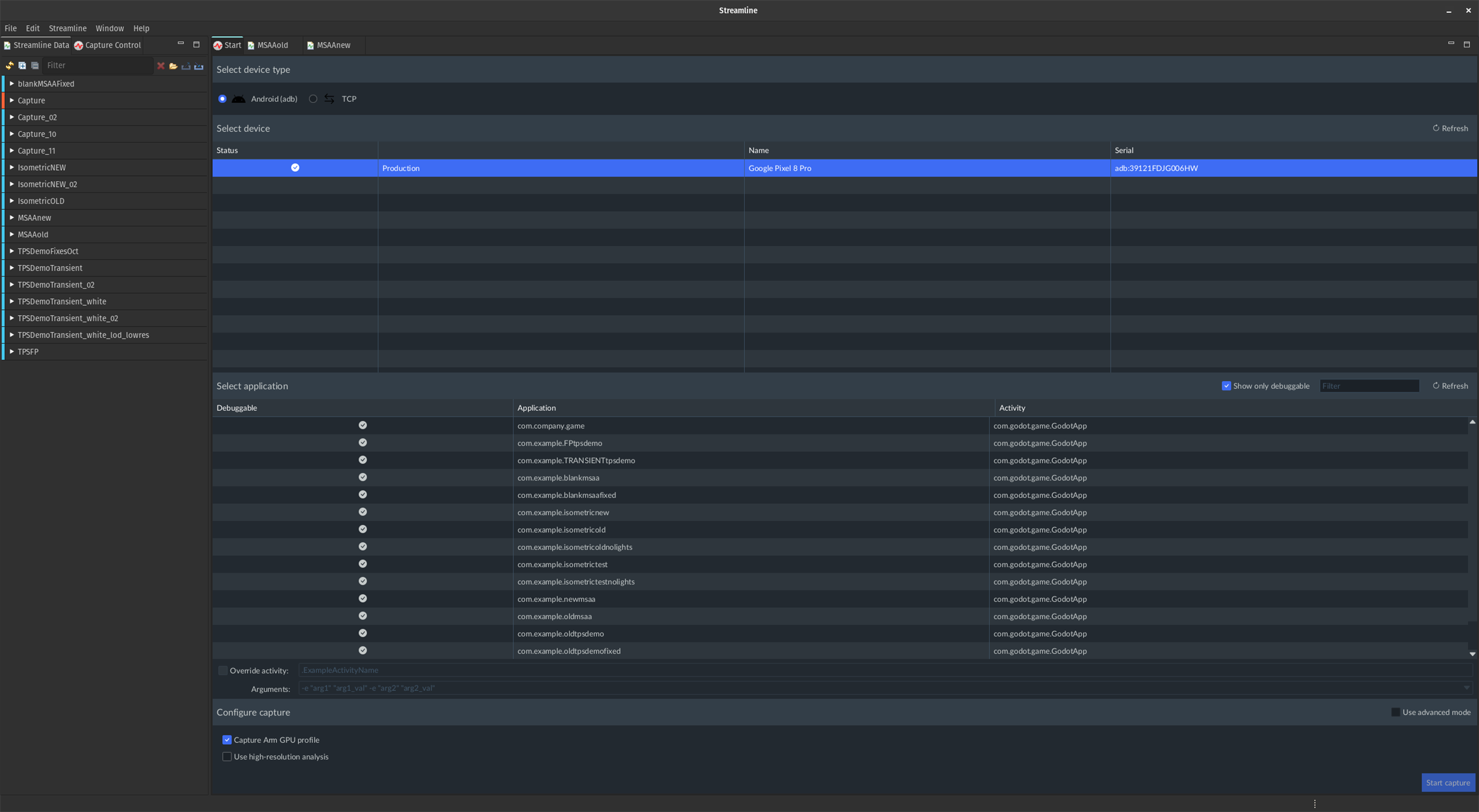Switch to the MSAAnew tab
Screen dimensions: 1479x812
333,45
